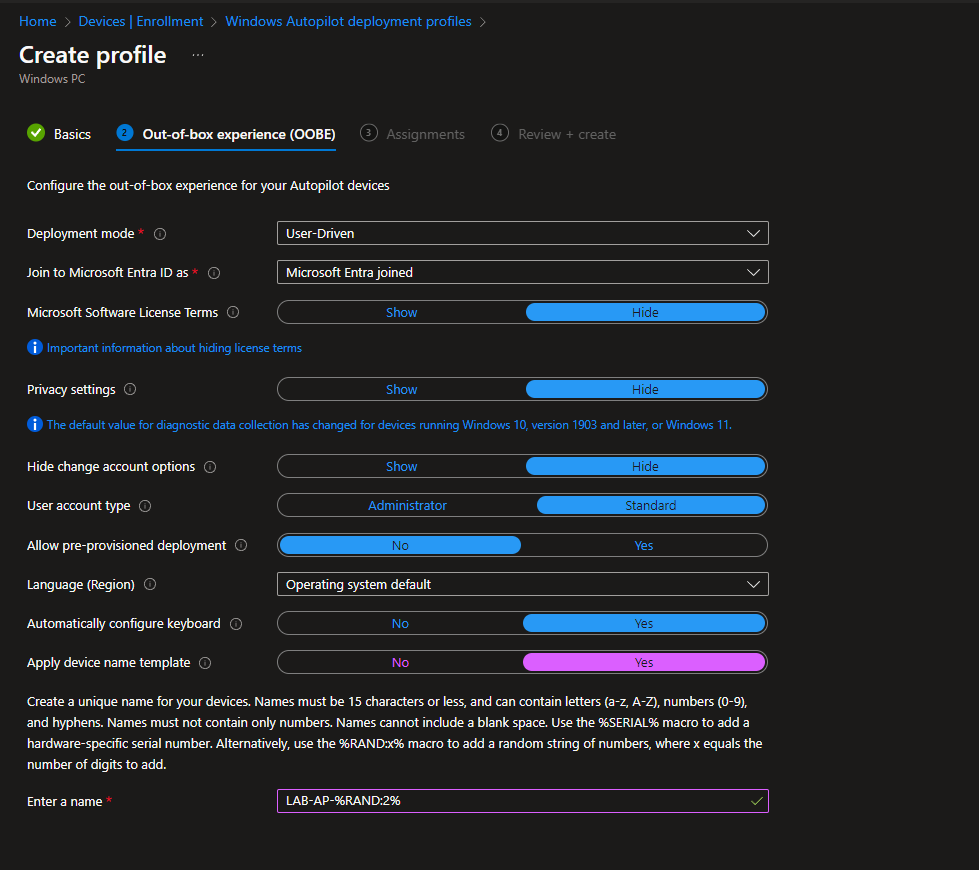Image resolution: width=979 pixels, height=870 pixels.
Task: Click the step 3 circle for Assignments
Action: pos(368,132)
